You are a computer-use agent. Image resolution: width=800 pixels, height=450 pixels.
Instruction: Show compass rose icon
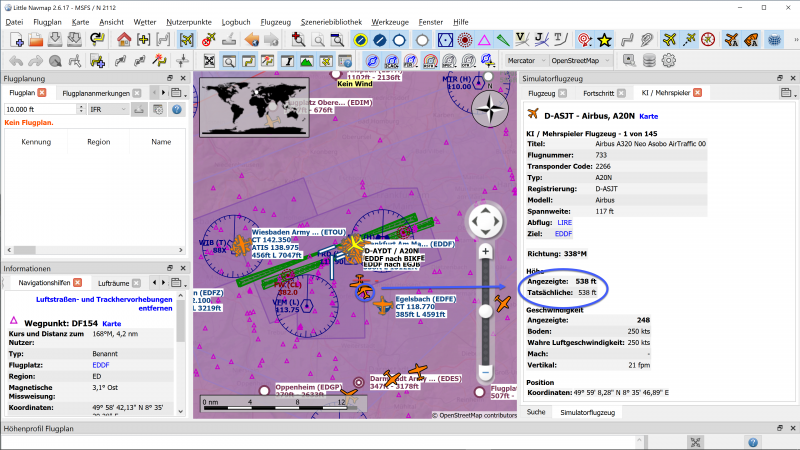(708, 39)
